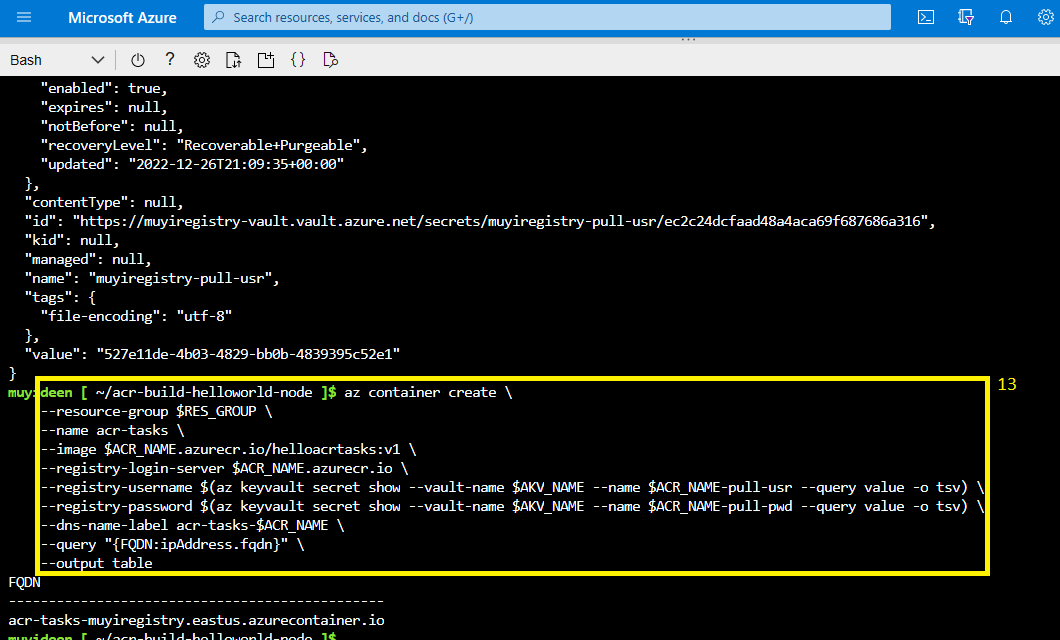Viewport: 1060px width, 640px height.
Task: Click the "name": "muyiregistry-pull-usr" line
Action: [152, 278]
